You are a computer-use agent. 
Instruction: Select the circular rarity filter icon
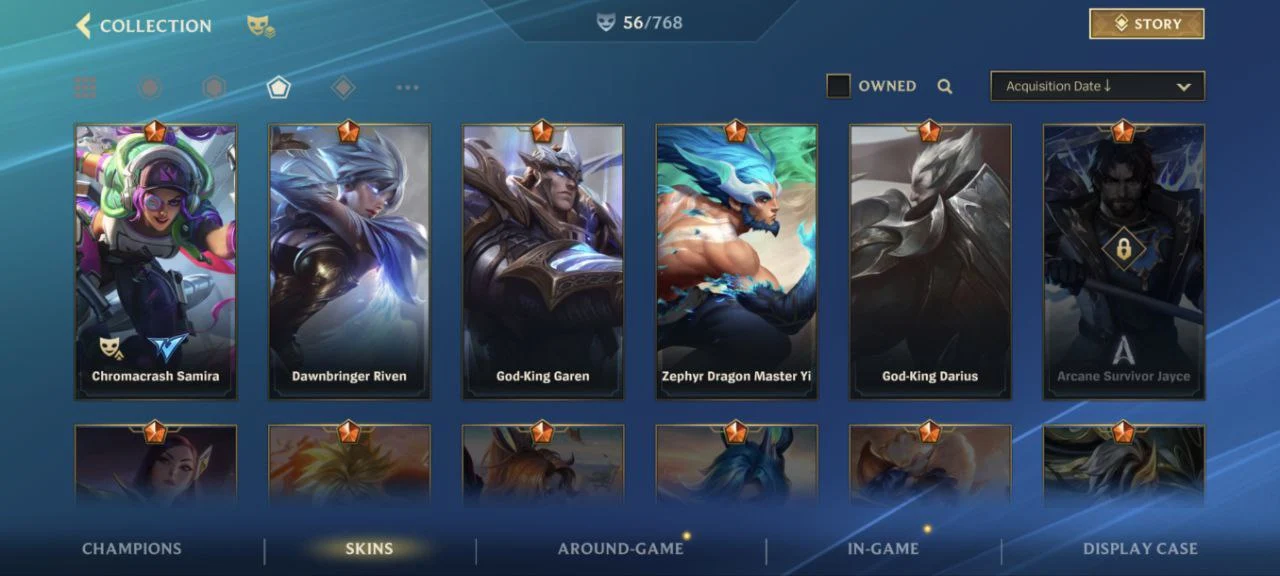150,88
